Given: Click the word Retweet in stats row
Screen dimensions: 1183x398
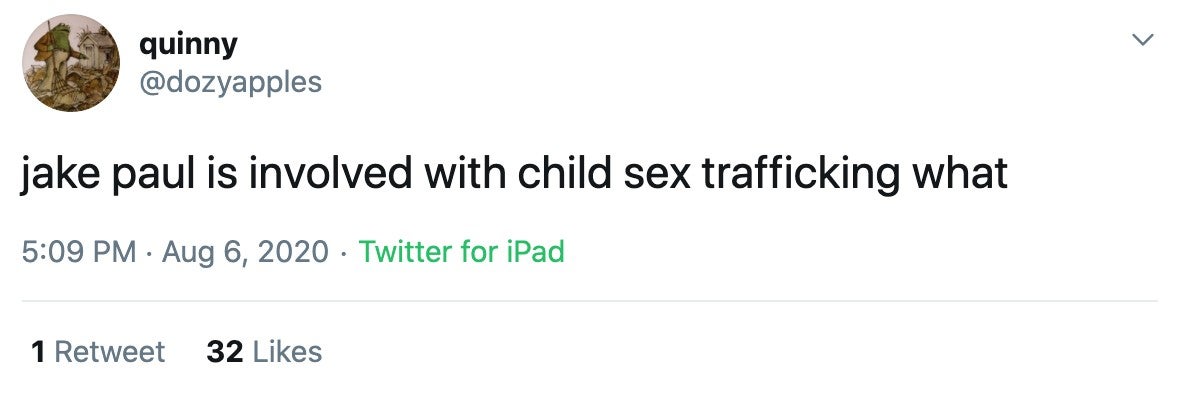Looking at the screenshot, I should click(110, 352).
